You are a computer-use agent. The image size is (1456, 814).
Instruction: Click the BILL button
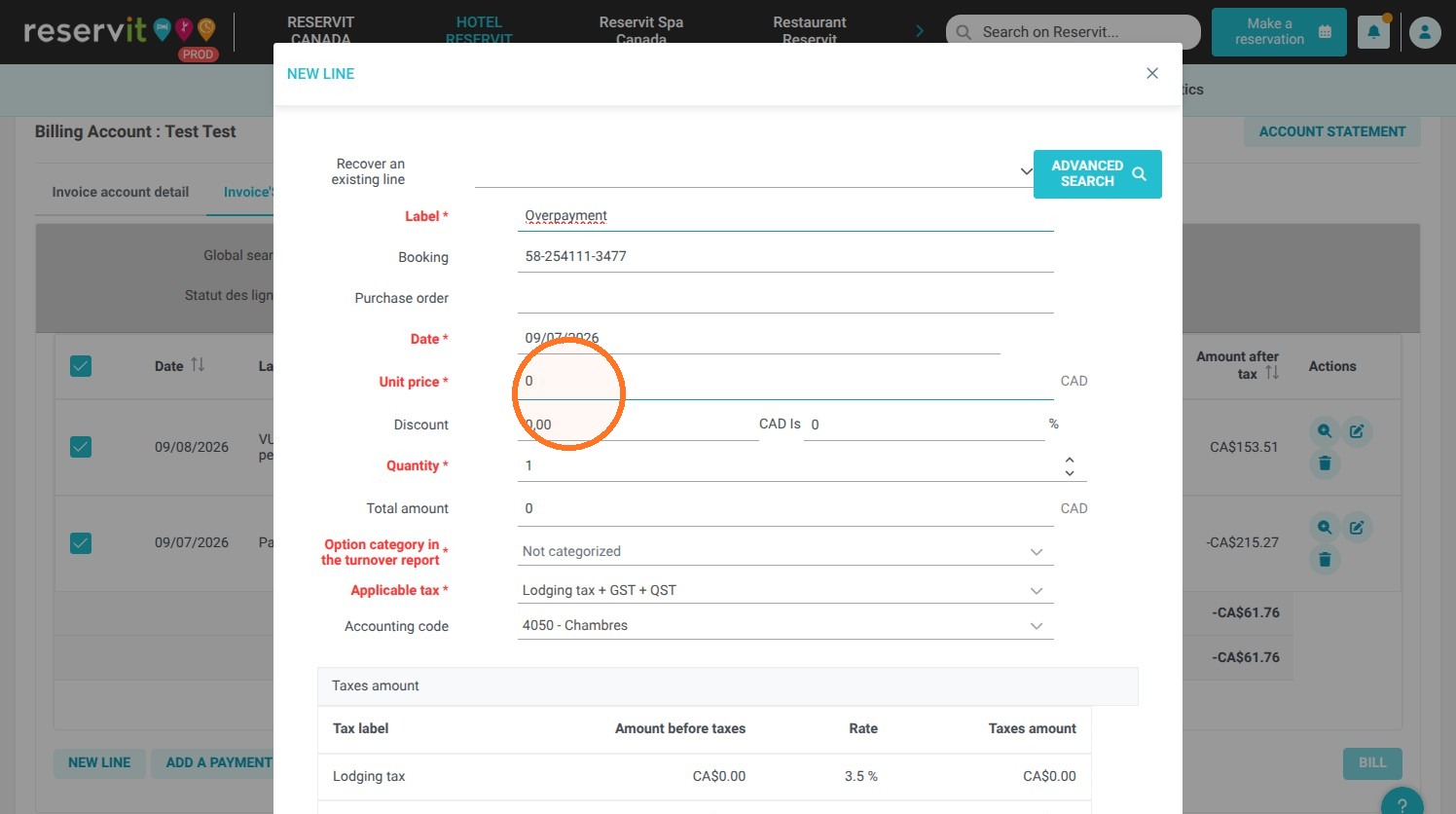pos(1372,762)
